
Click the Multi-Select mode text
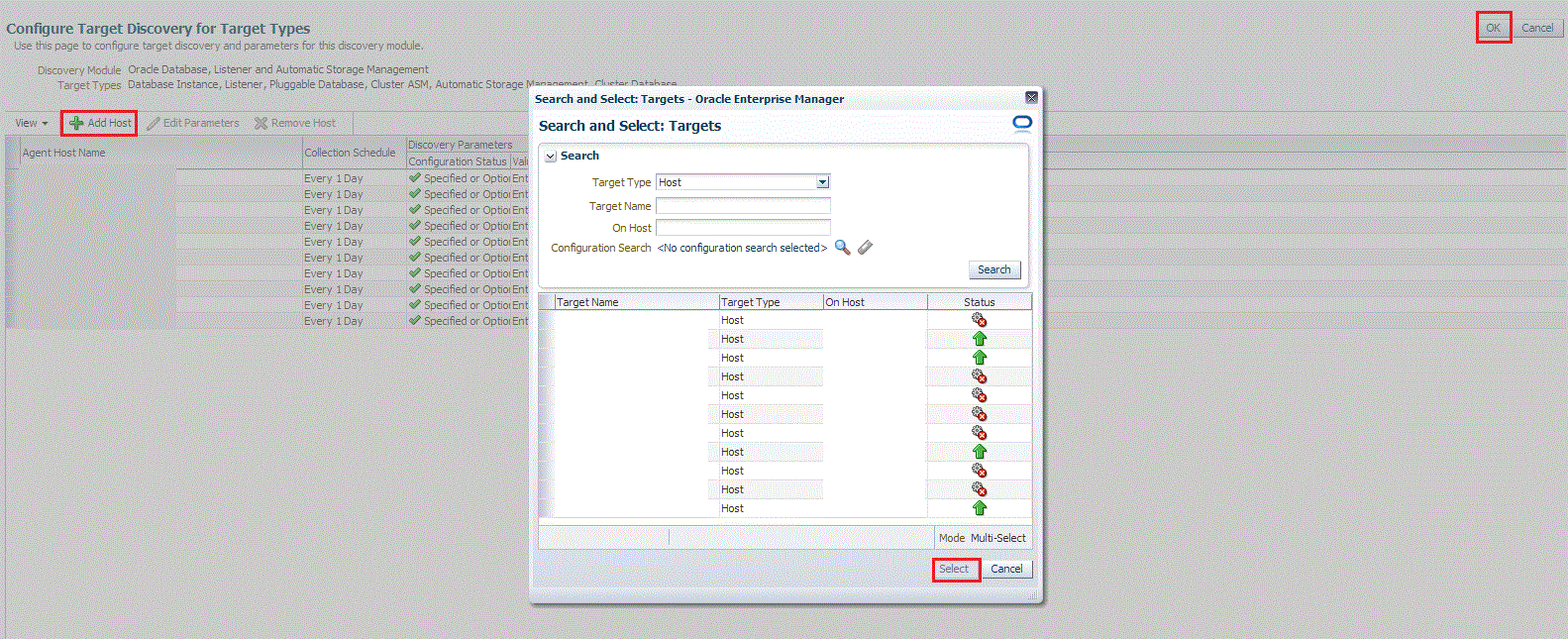pyautogui.click(x=998, y=538)
